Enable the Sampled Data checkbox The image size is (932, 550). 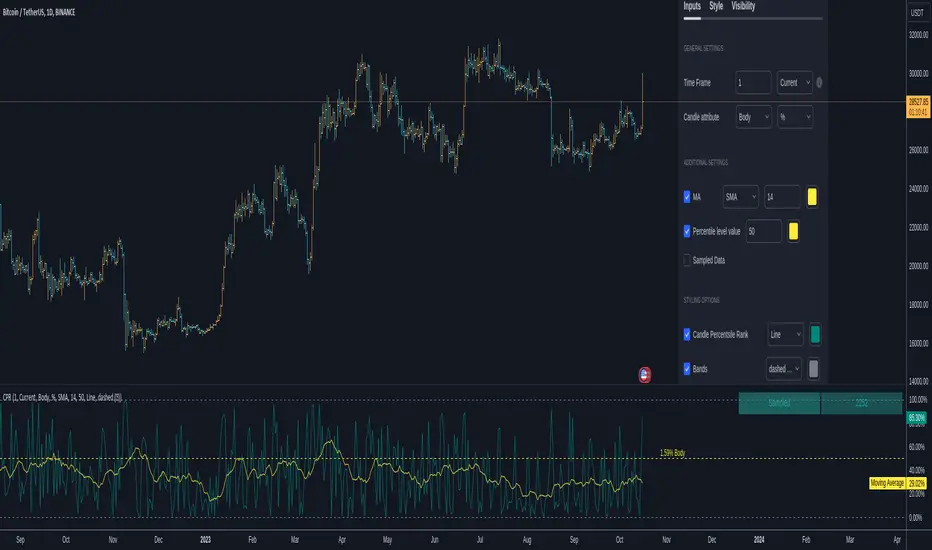click(x=687, y=260)
